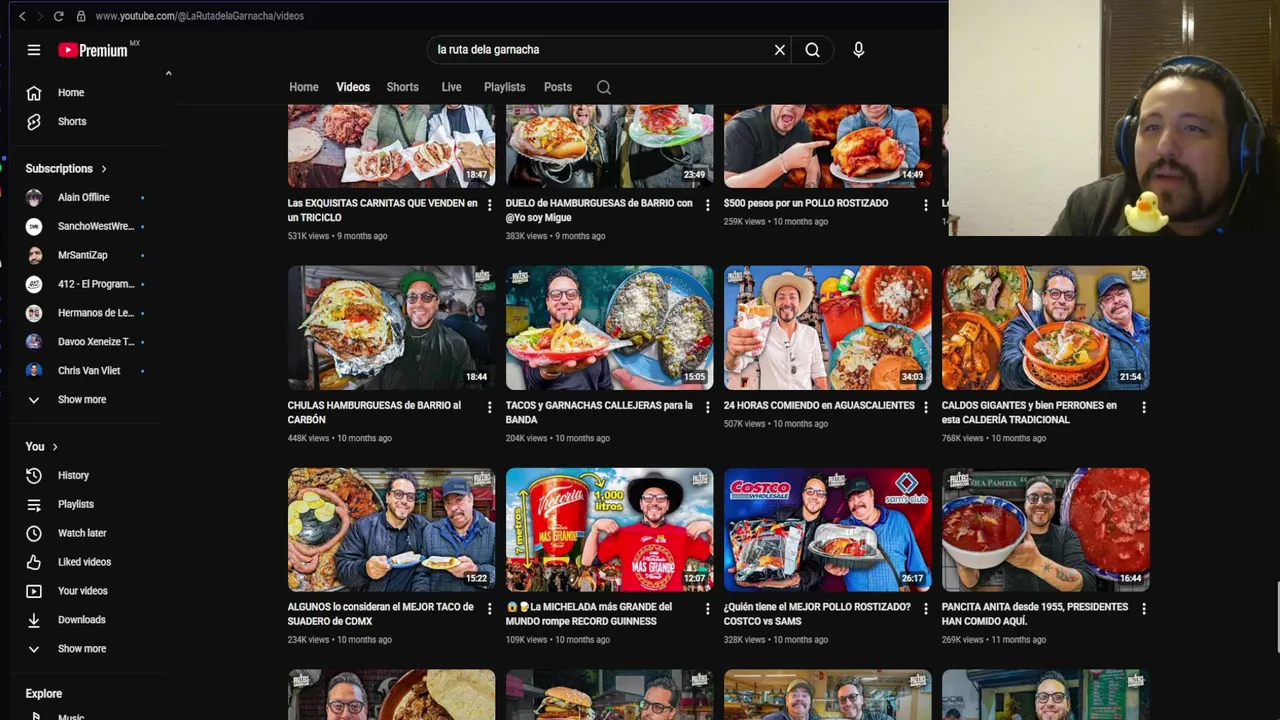Play MICHELADA más GRANDE thumbnail

pyautogui.click(x=609, y=530)
